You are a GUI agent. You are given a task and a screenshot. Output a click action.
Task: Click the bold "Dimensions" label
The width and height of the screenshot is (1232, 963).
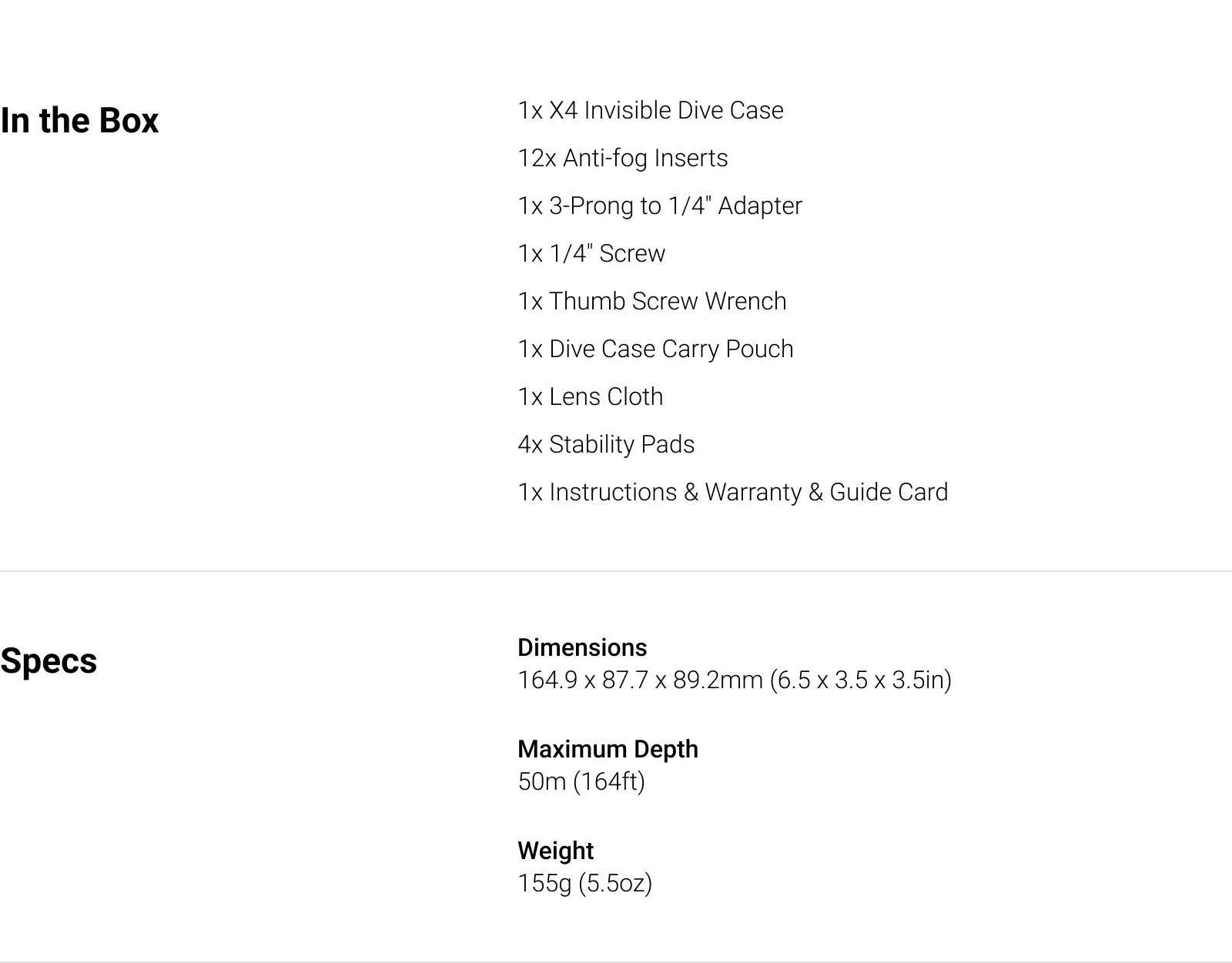[582, 647]
